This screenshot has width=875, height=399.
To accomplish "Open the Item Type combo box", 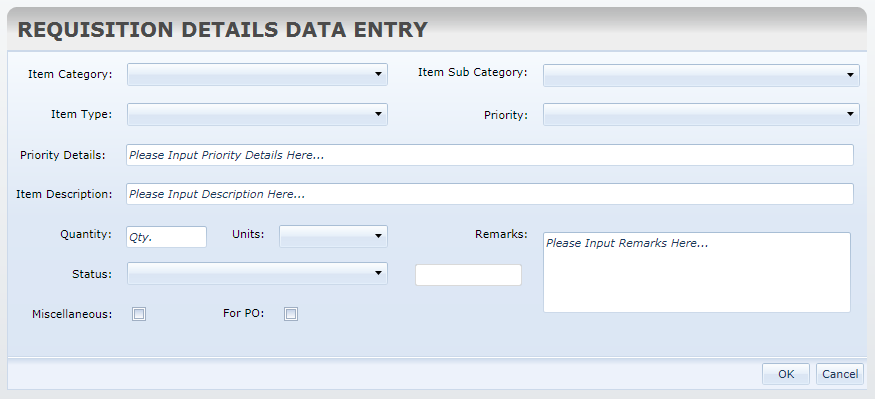I will [257, 114].
